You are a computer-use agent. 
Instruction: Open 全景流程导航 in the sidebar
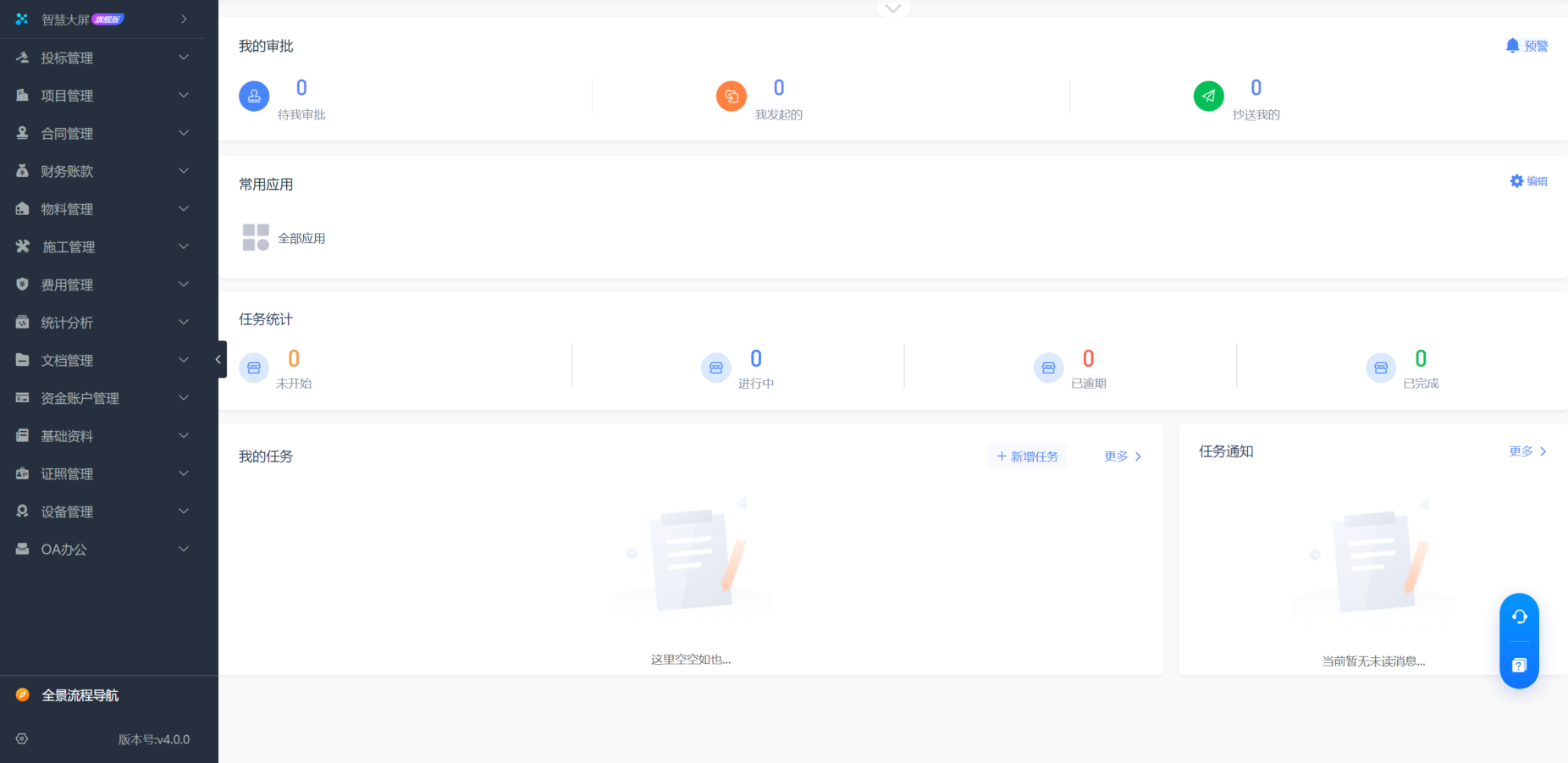tap(80, 695)
